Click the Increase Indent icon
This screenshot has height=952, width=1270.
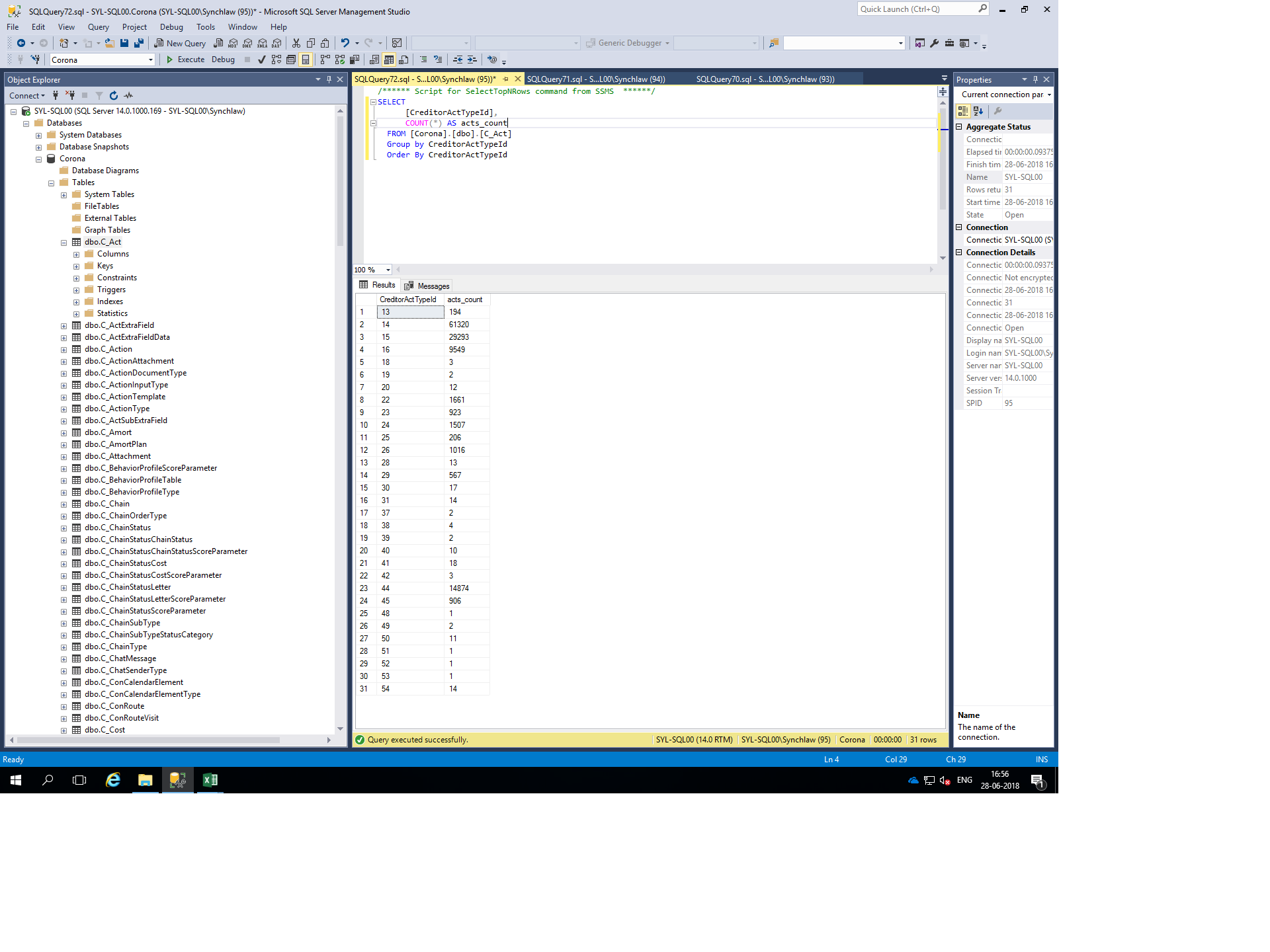click(472, 59)
